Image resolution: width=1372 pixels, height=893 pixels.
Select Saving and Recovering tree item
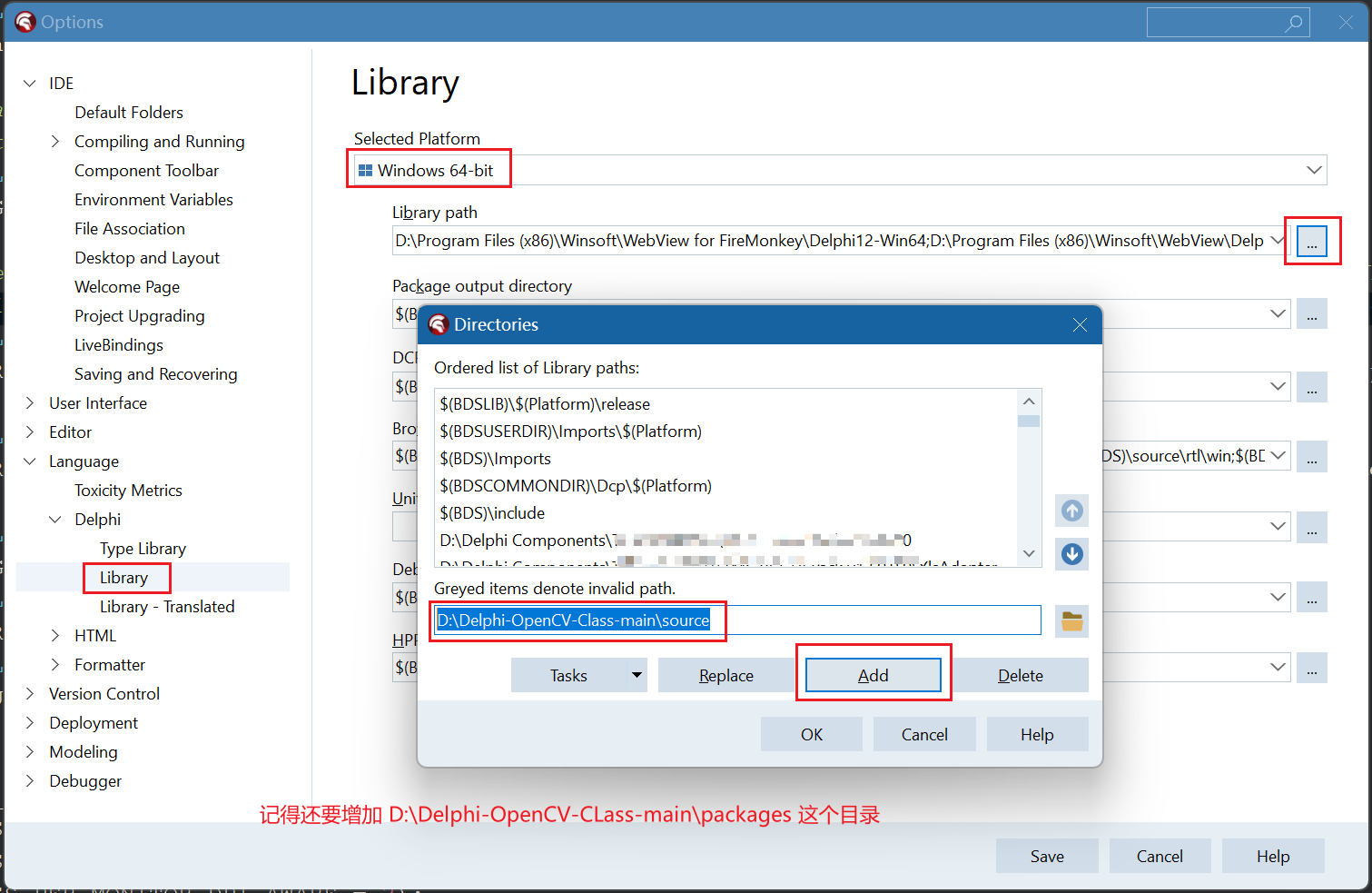[x=156, y=374]
